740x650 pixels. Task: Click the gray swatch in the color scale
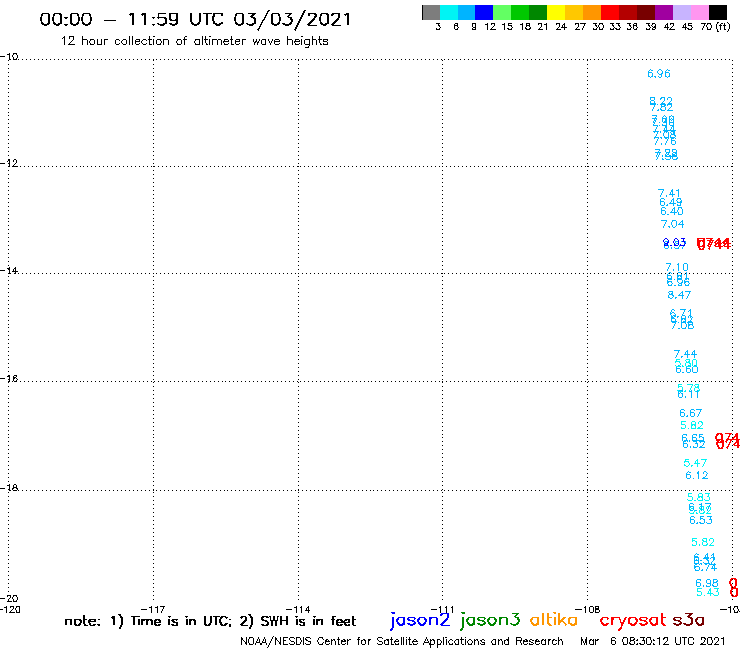(x=431, y=12)
